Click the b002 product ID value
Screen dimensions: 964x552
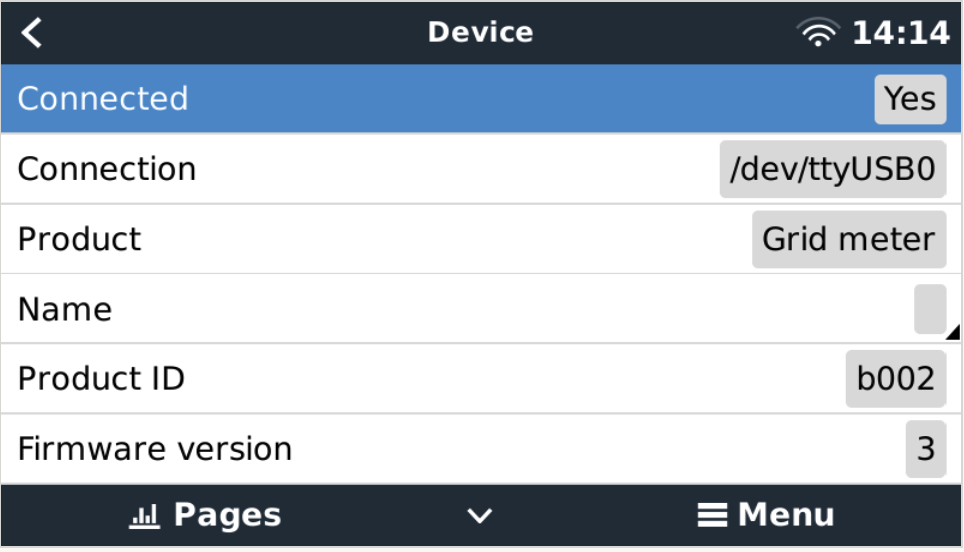pyautogui.click(x=895, y=379)
